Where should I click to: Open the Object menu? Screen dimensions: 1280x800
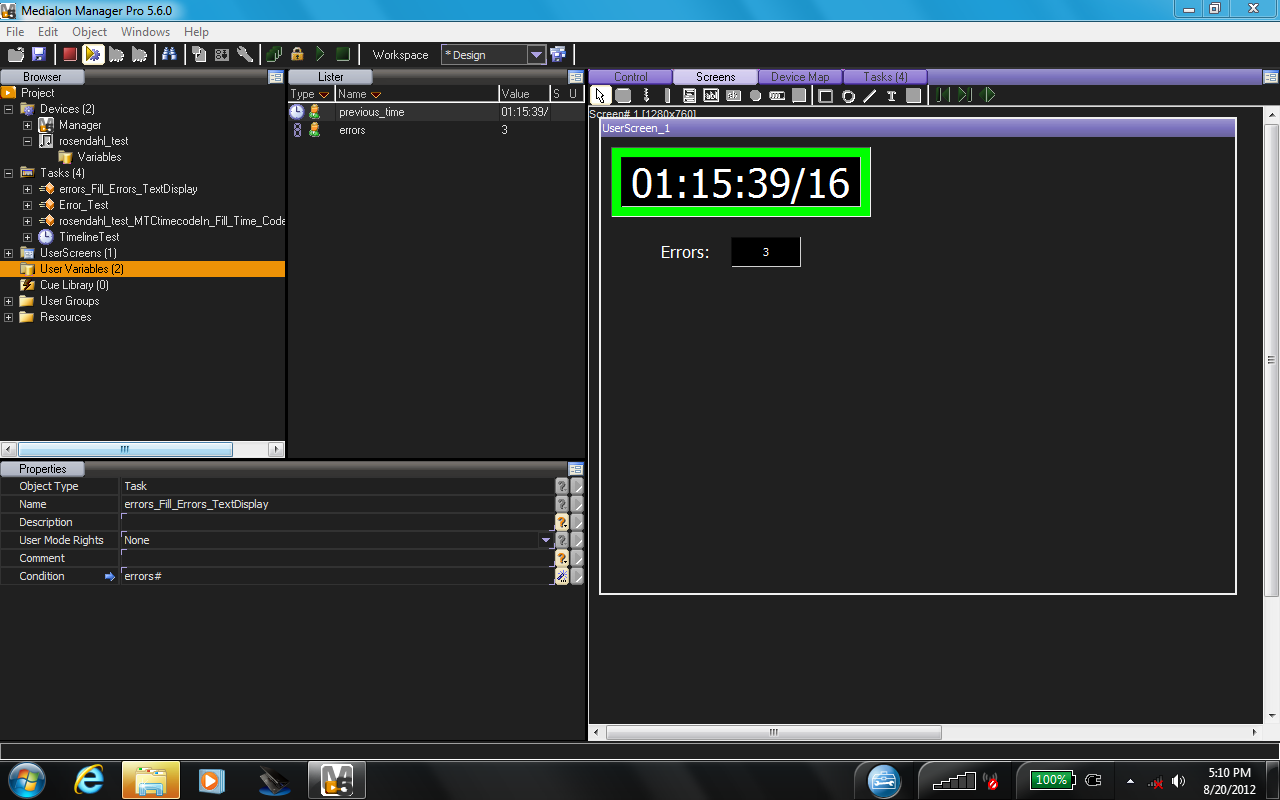click(x=89, y=32)
